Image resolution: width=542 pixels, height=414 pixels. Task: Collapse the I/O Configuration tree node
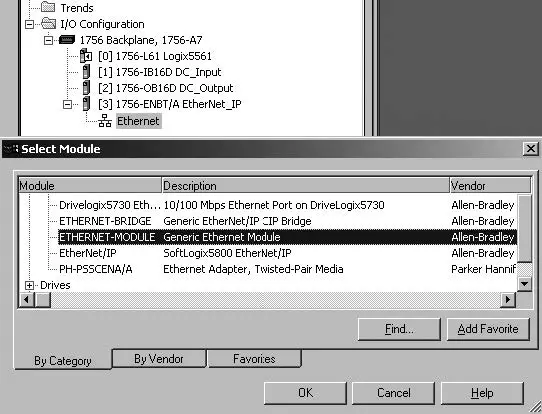30,24
